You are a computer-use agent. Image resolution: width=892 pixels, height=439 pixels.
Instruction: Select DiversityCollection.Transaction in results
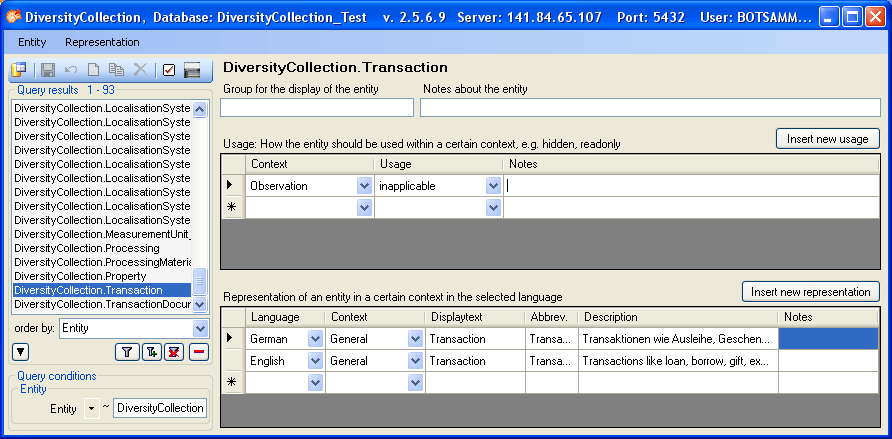[102, 290]
